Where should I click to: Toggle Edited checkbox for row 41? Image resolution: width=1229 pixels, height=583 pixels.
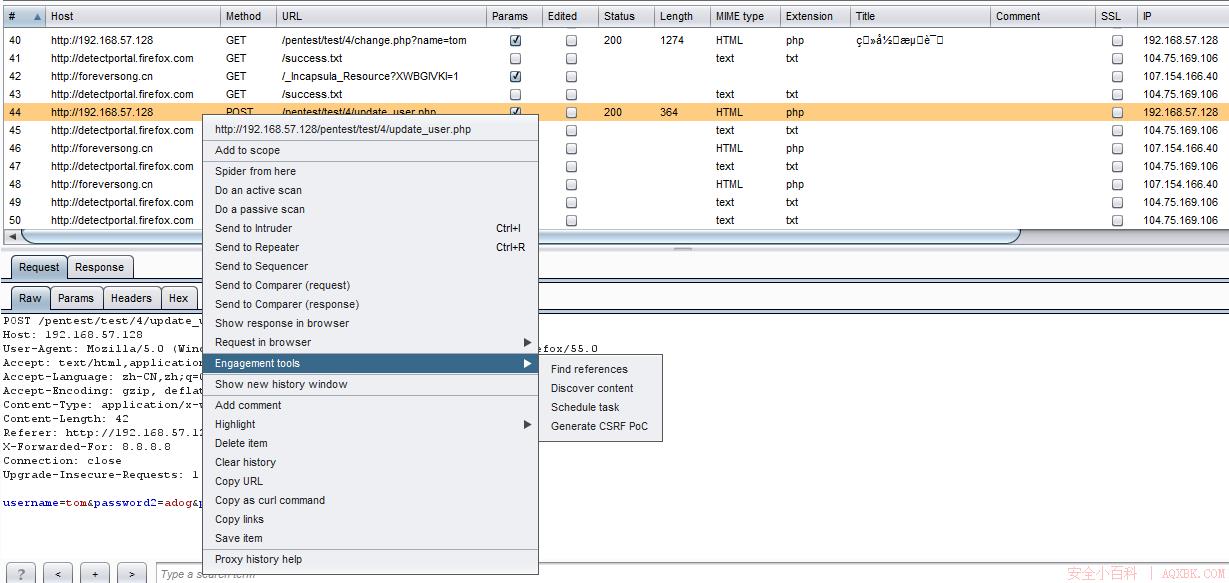(x=571, y=59)
